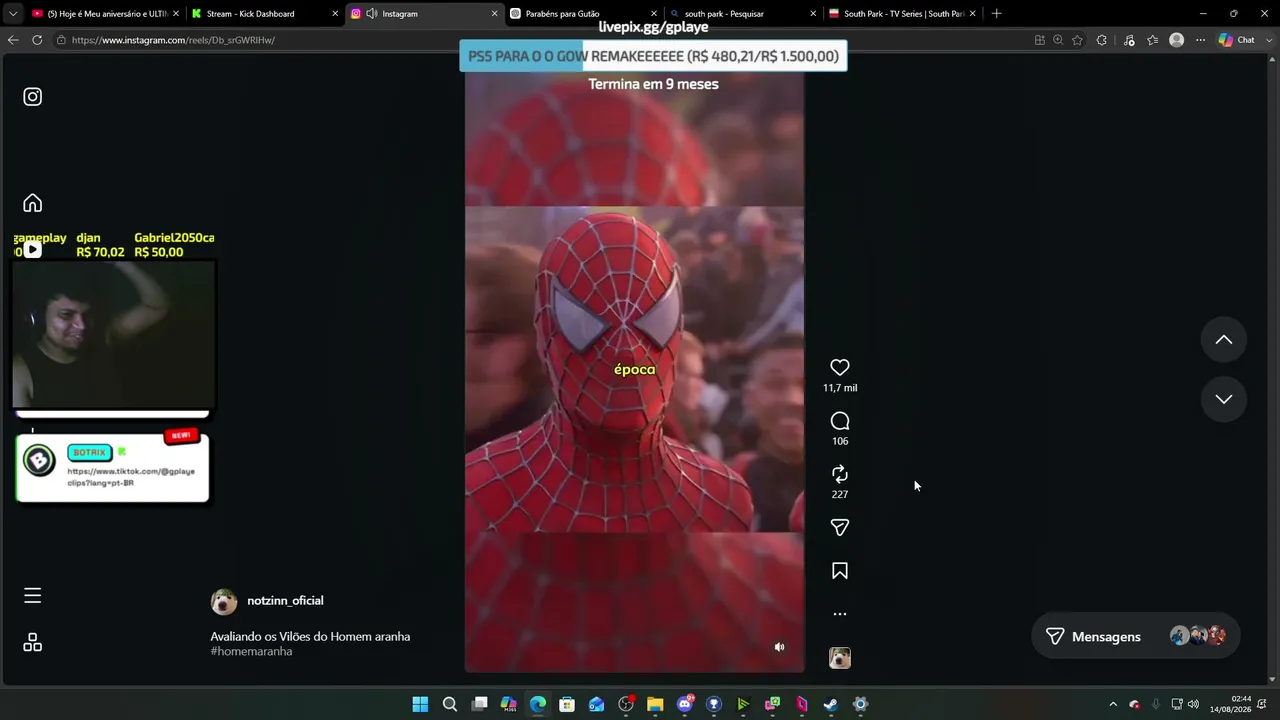Open the browser Settings and more menu
The image size is (1280, 720).
(x=1201, y=40)
